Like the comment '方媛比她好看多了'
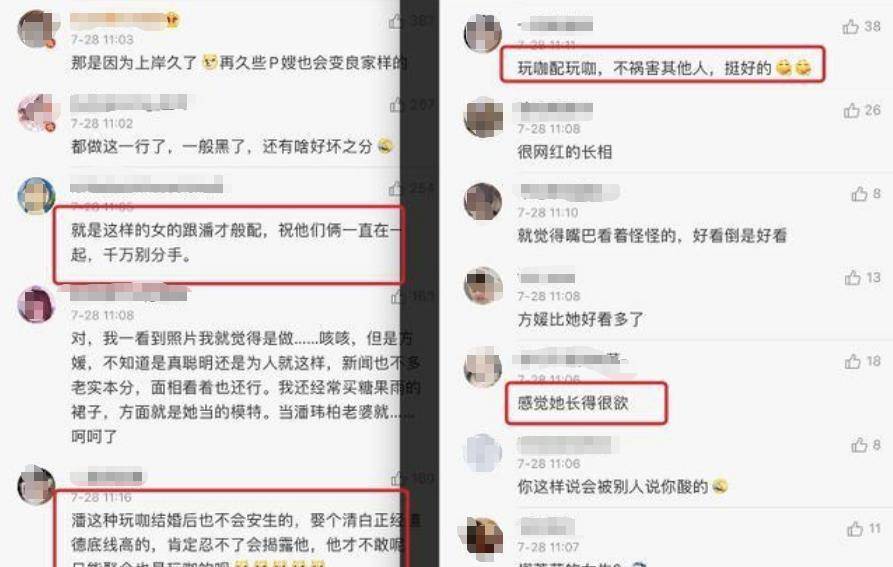The image size is (893, 567). tap(853, 277)
